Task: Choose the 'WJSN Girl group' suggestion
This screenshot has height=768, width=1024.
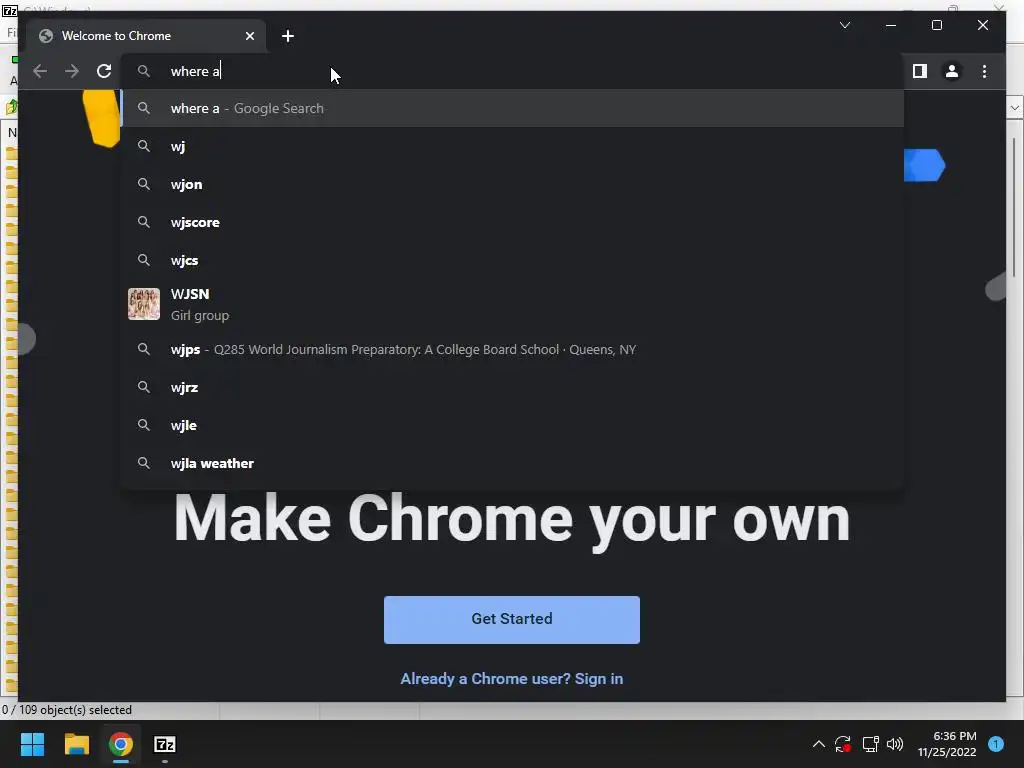Action: point(513,304)
